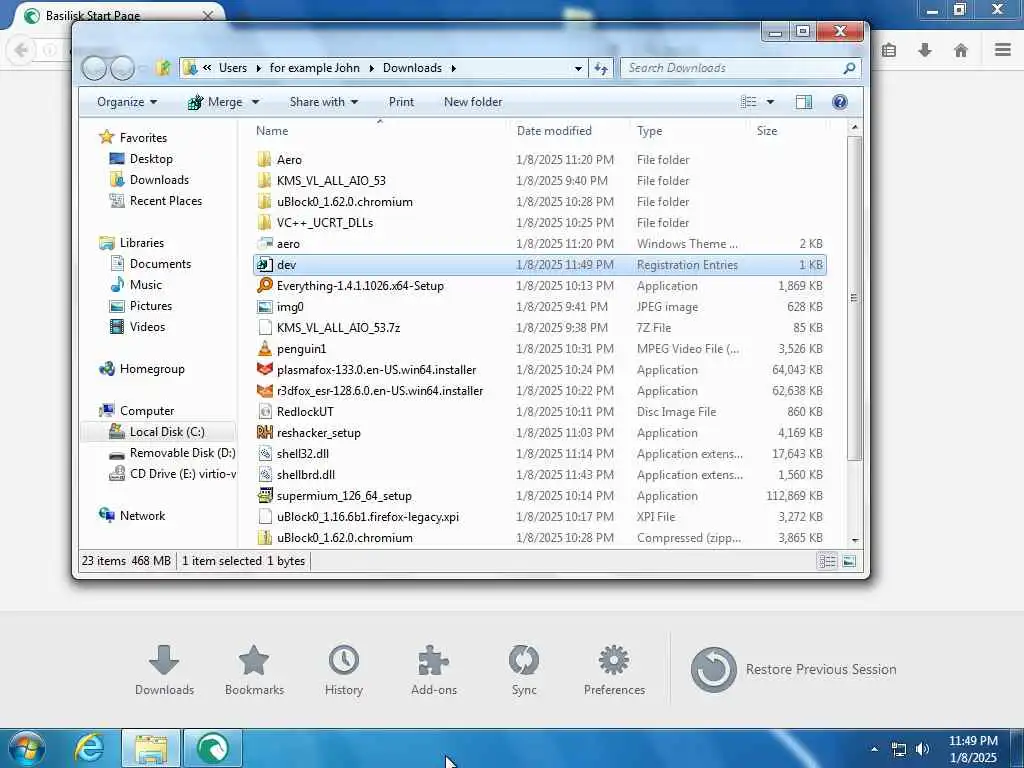Click the Change your view icon
The image size is (1024, 768).
pyautogui.click(x=748, y=102)
